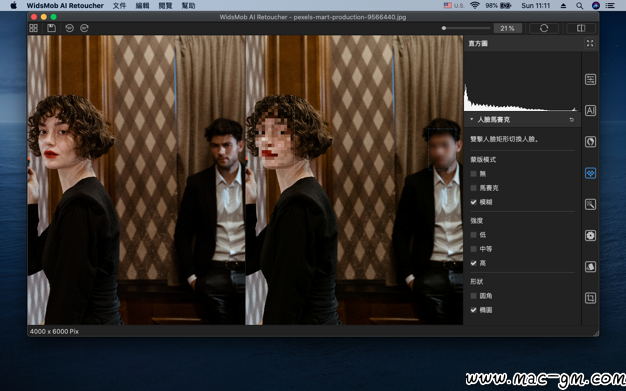Click the reset rotate button in toolbar
The height and width of the screenshot is (391, 626).
point(544,28)
